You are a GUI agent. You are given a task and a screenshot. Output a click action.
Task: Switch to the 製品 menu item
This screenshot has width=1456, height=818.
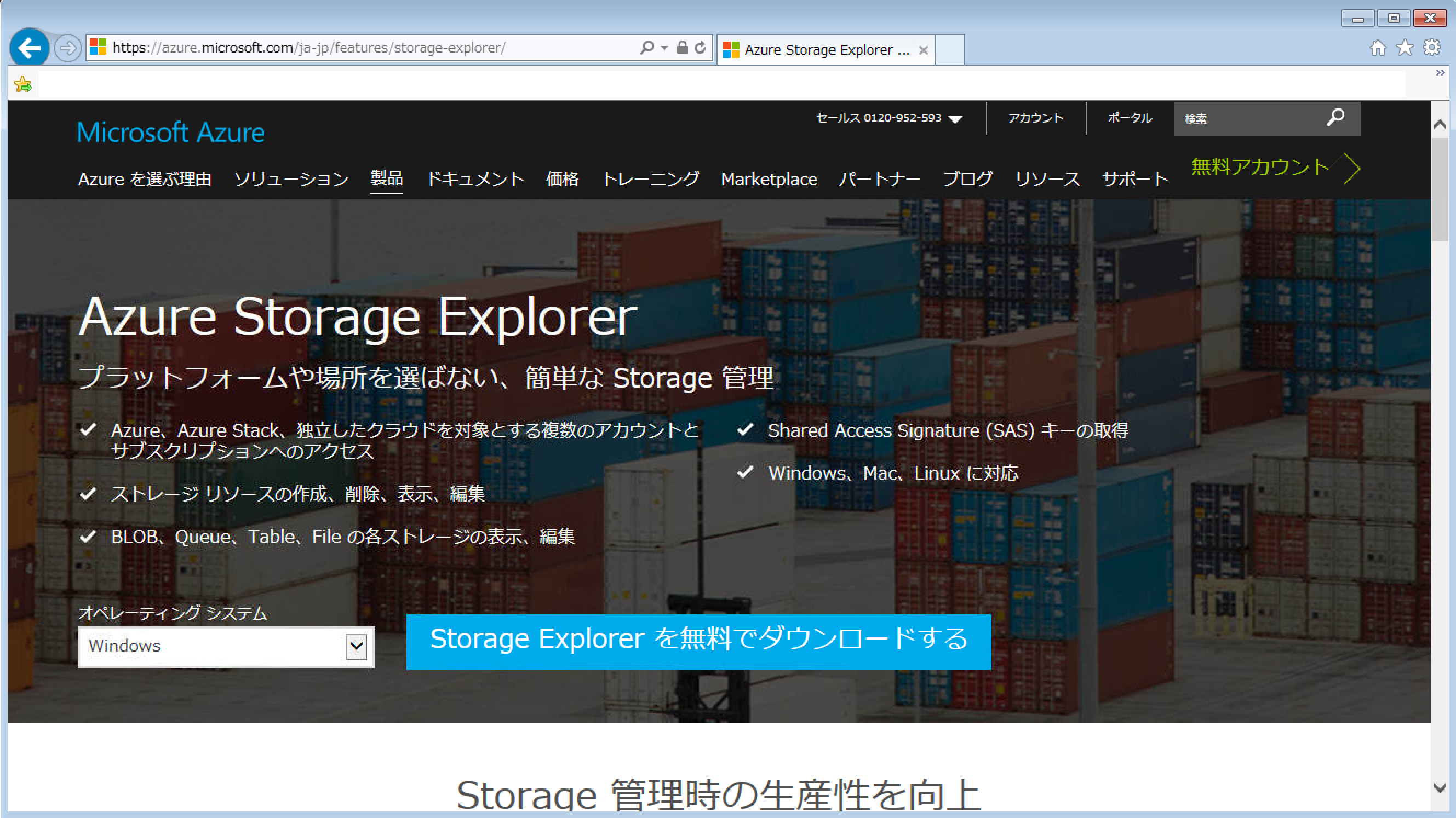pos(386,179)
